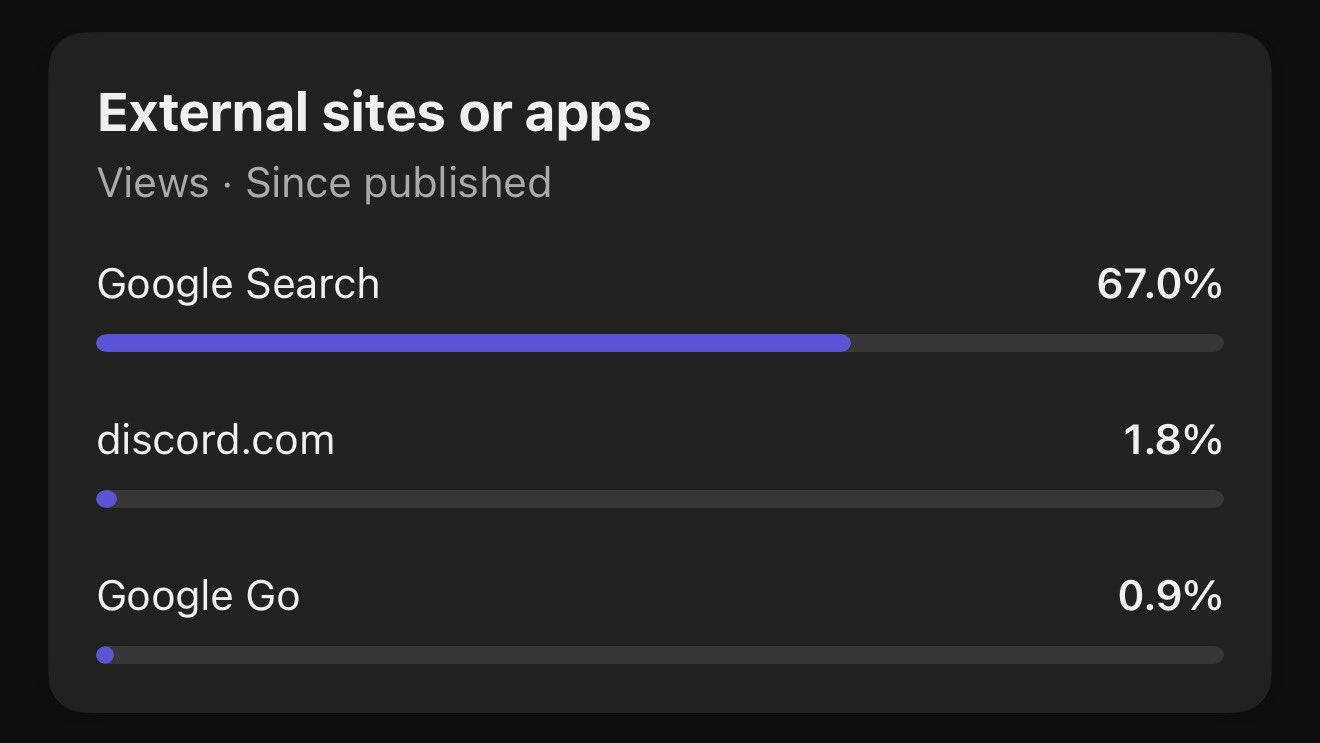
Task: Click the word "apps" in the card heading
Action: pos(588,115)
